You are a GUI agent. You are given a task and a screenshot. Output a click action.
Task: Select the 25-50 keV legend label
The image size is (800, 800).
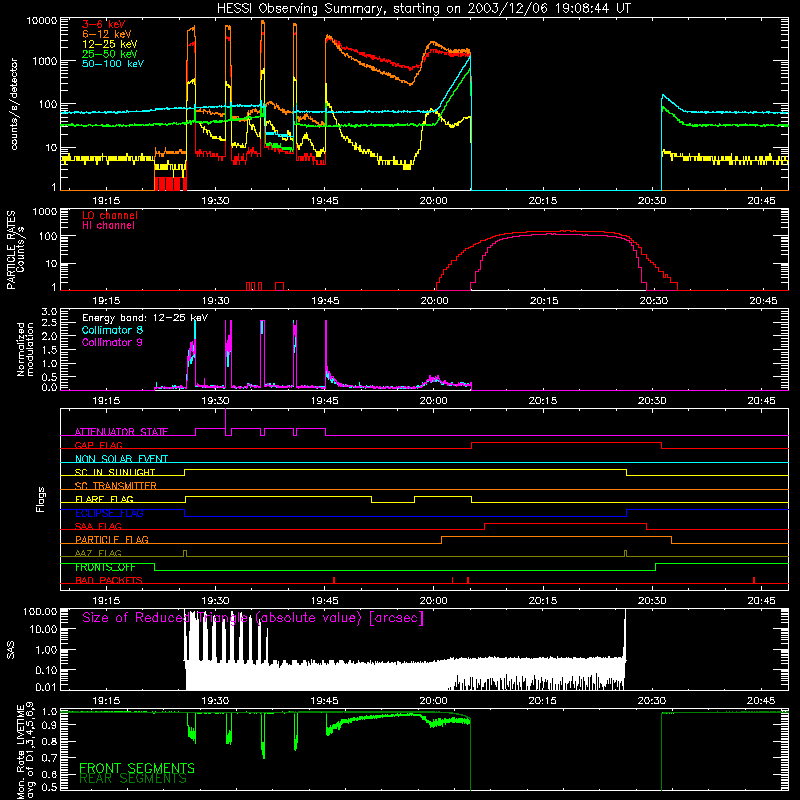point(110,54)
